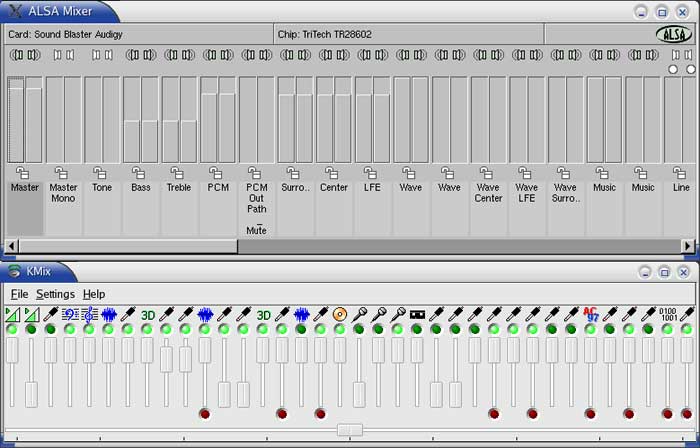This screenshot has height=448, width=700.
Task: Select the Treble channel label
Action: coord(179,187)
